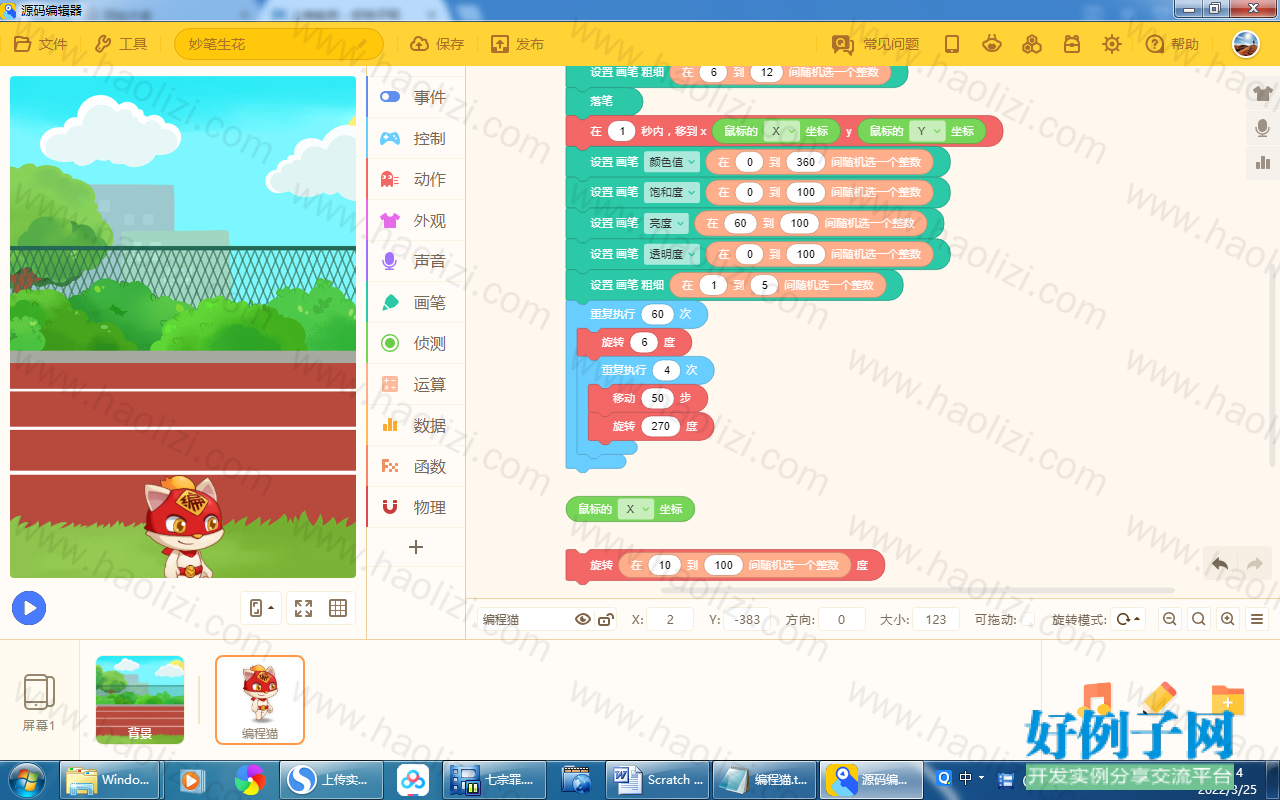Switch to the 数据 block category
1280x800 pixels.
pos(417,425)
